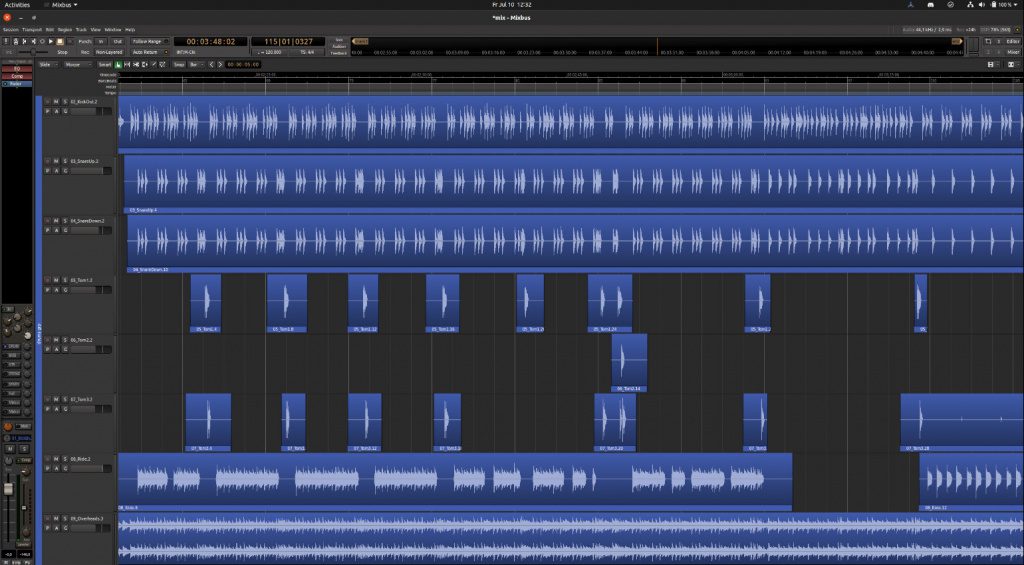The image size is (1024, 565).
Task: Open playlist button P on 03_SnareUp track
Action: pos(47,170)
